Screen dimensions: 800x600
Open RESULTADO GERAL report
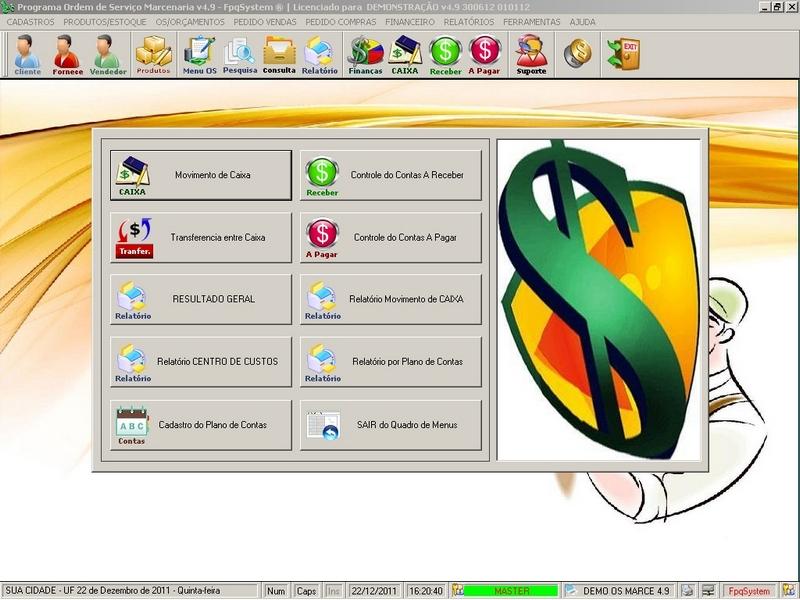[x=201, y=299]
